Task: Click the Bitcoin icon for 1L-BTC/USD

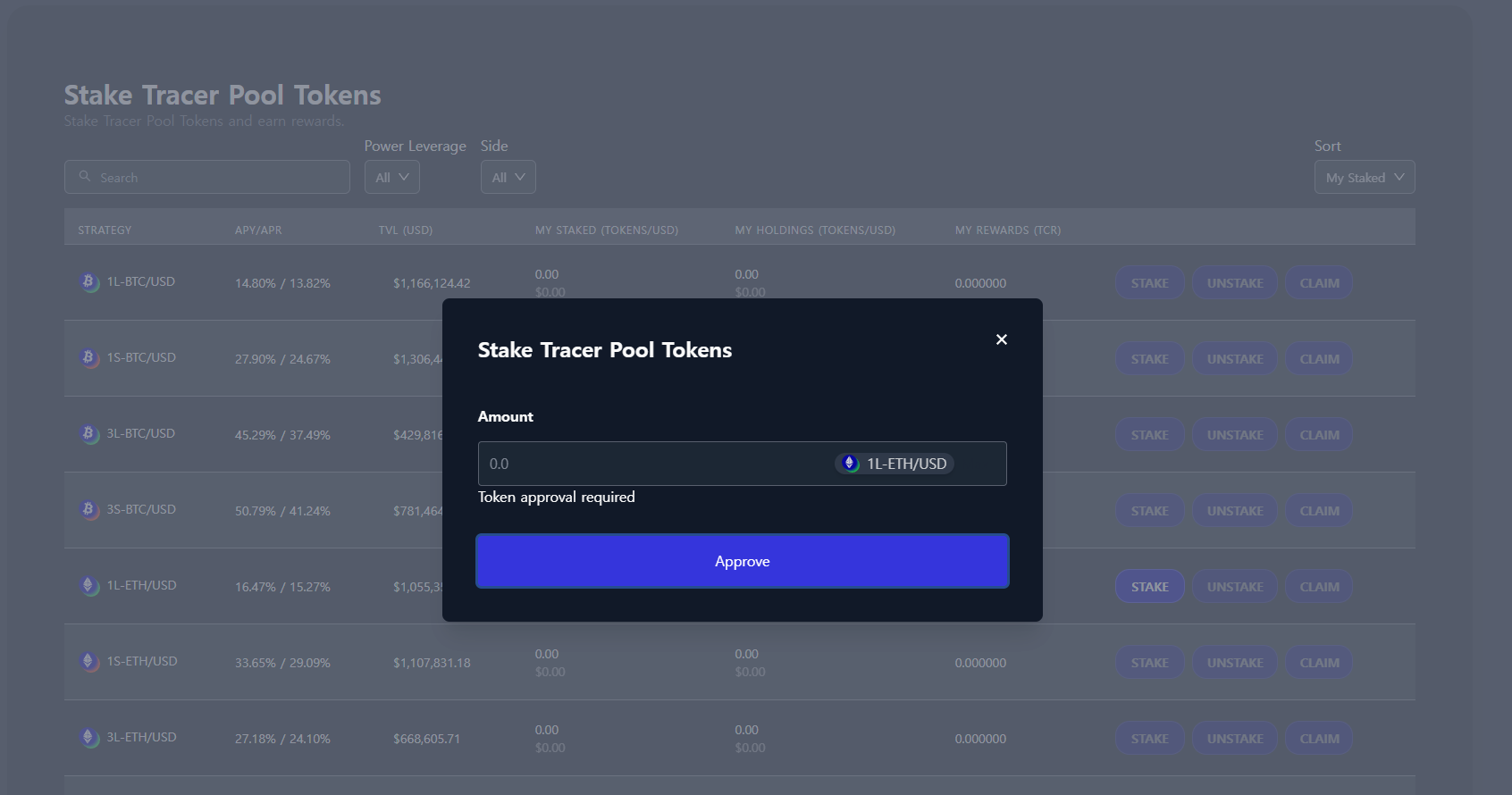Action: click(88, 282)
